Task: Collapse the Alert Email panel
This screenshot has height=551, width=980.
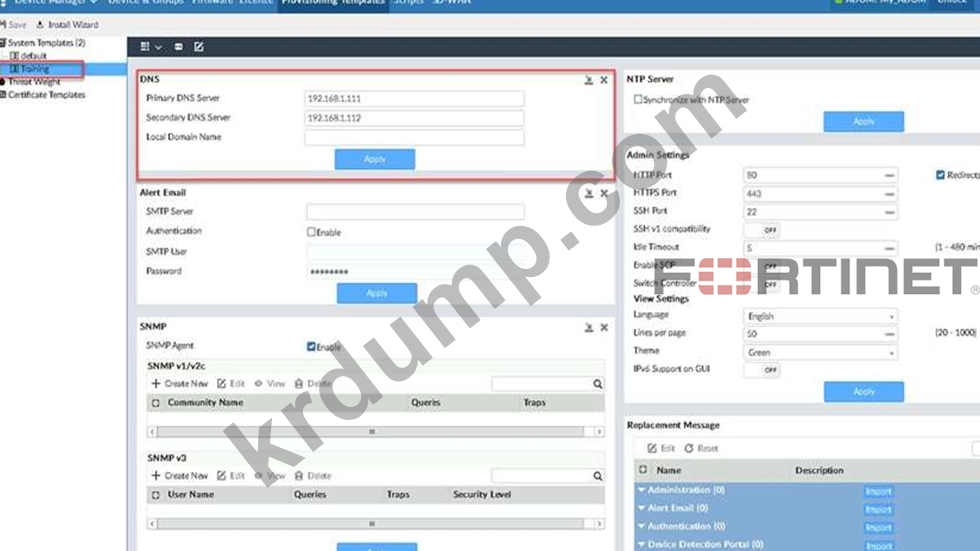Action: click(589, 194)
